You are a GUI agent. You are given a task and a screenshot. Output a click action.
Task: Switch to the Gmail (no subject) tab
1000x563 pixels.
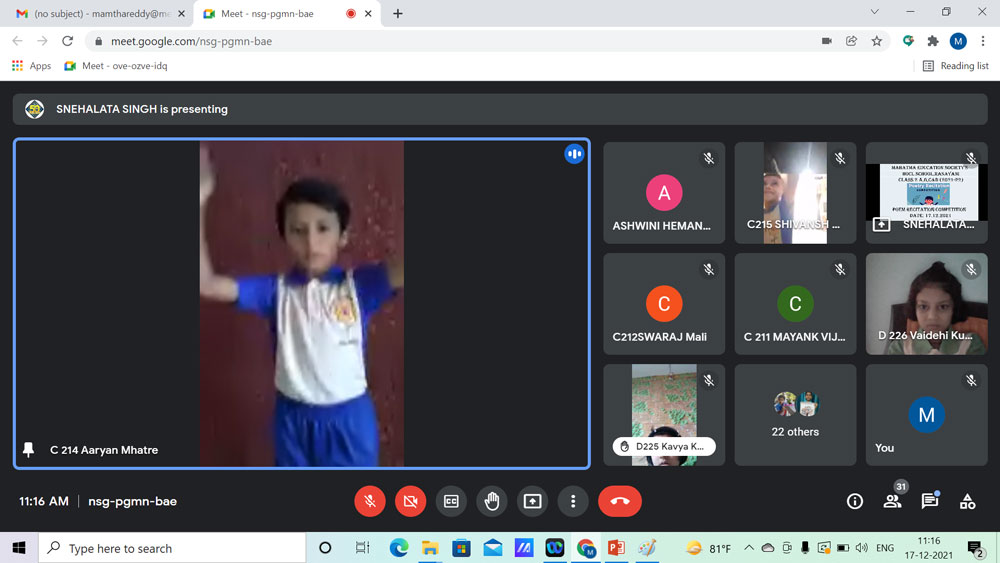95,14
